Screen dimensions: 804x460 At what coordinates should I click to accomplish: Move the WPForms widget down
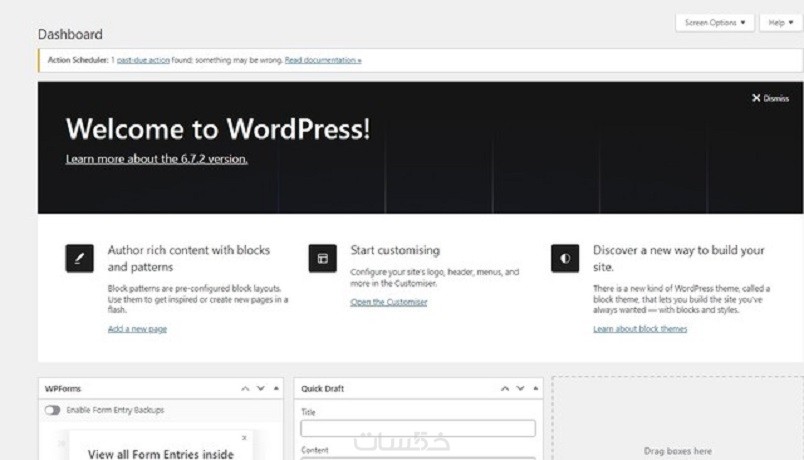coord(260,388)
